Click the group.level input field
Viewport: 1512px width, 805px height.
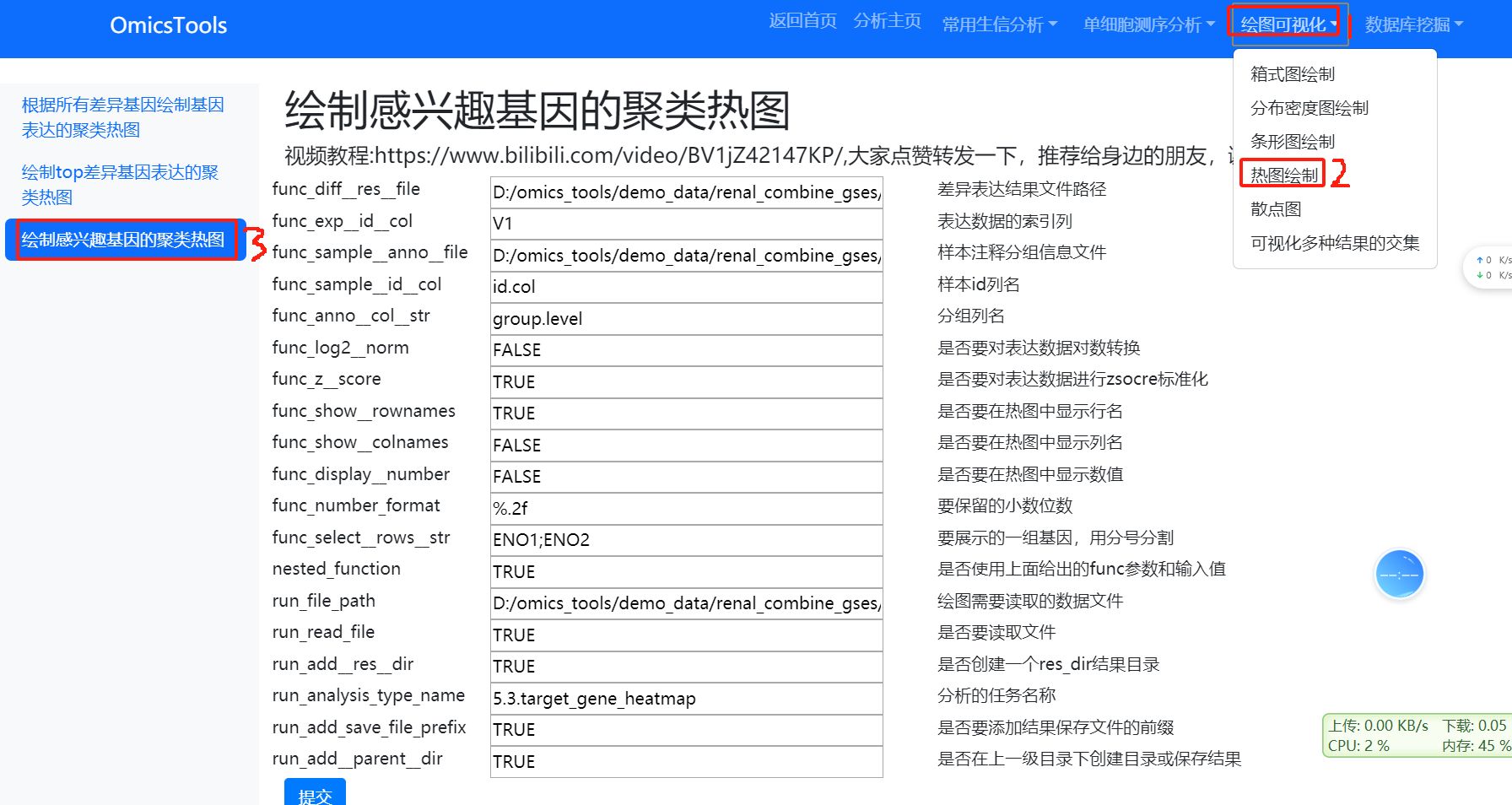click(687, 319)
